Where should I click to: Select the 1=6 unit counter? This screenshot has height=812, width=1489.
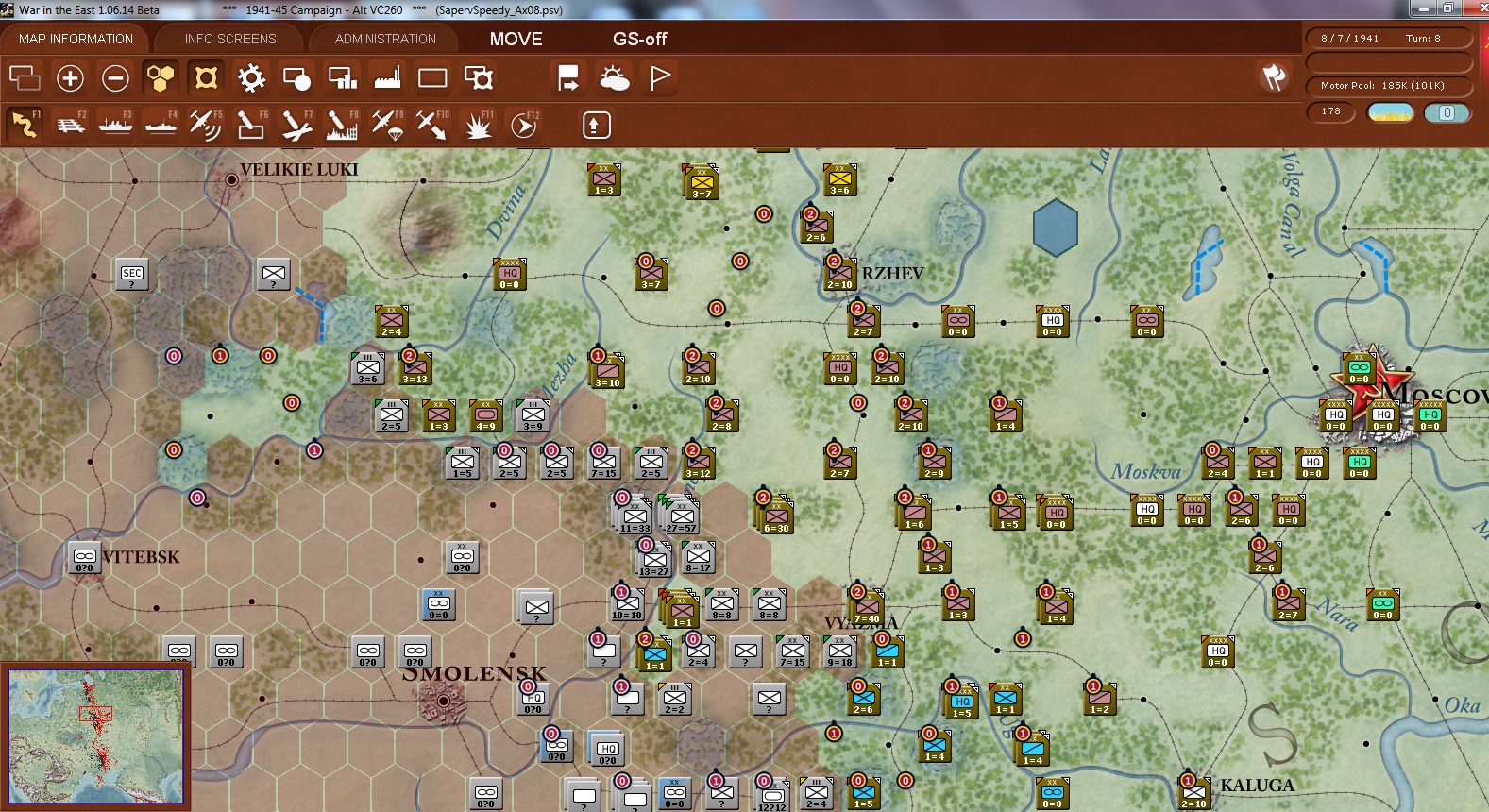[x=914, y=514]
